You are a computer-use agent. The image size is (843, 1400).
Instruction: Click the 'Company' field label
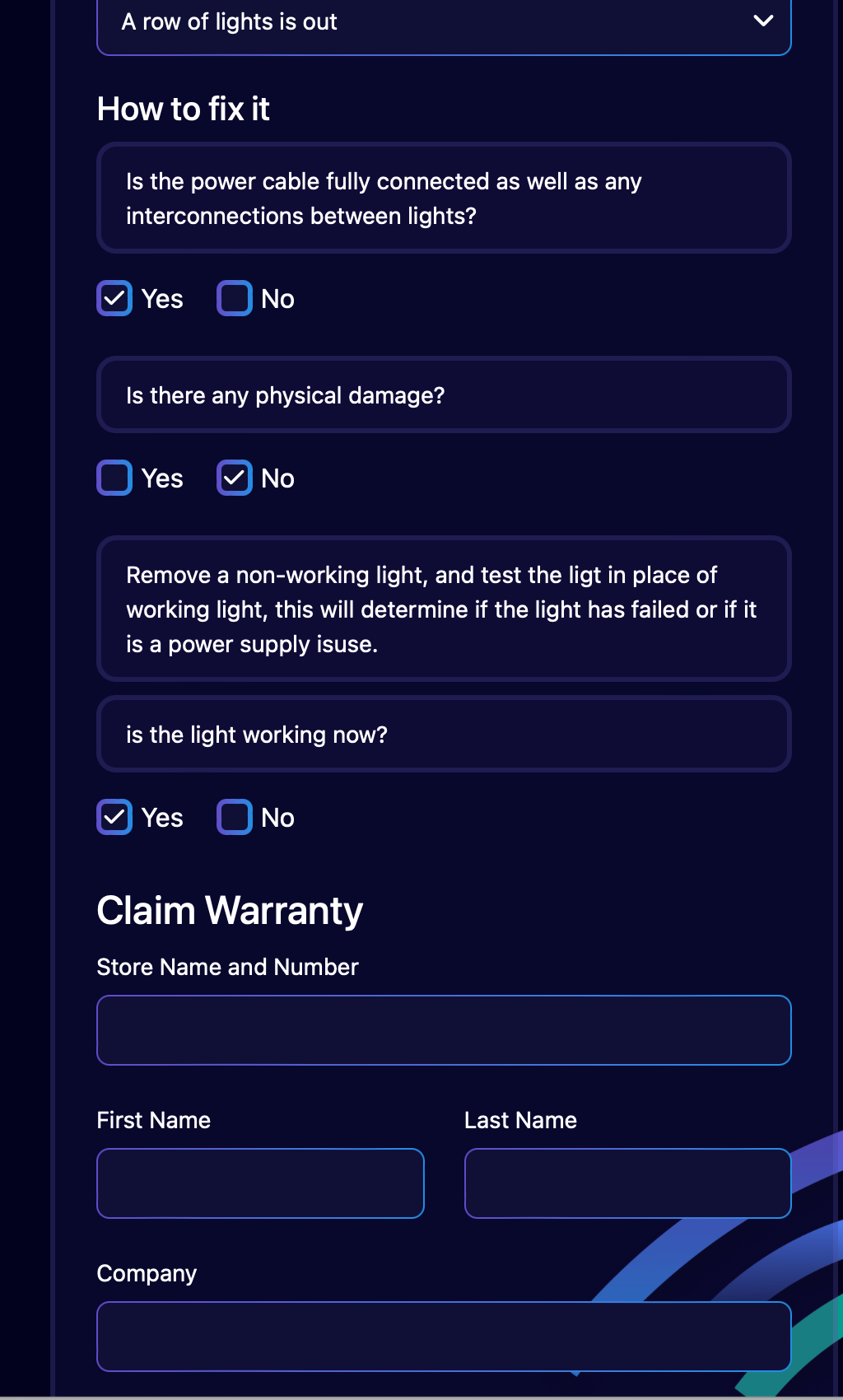[147, 1273]
